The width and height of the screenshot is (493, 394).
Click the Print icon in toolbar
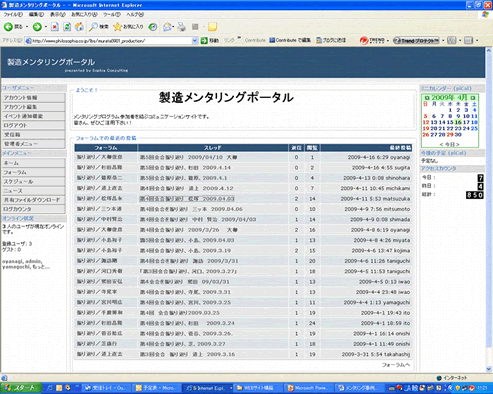pos(181,27)
